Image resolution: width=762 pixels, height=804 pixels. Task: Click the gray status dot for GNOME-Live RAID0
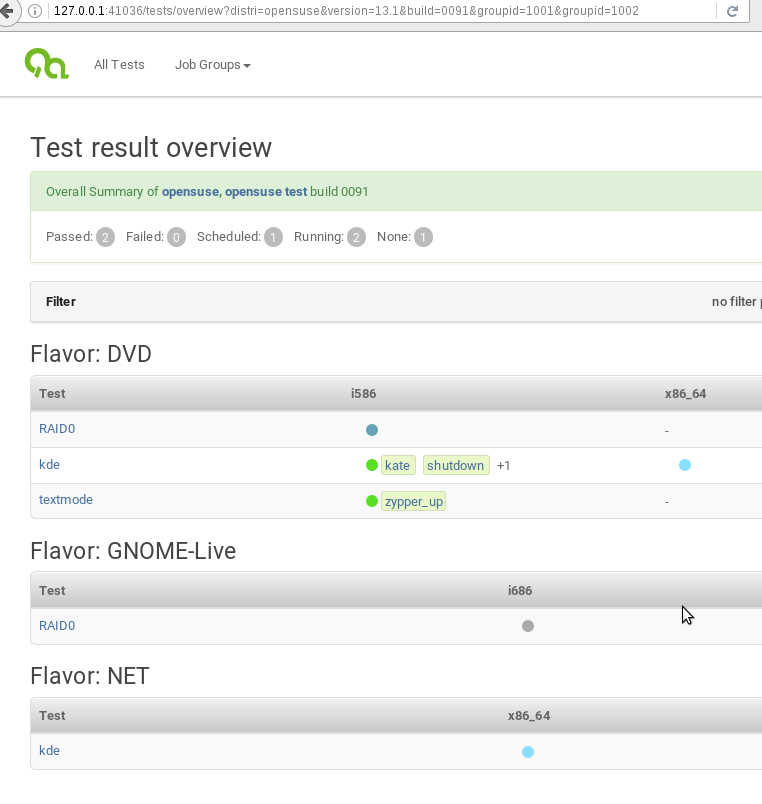(527, 626)
